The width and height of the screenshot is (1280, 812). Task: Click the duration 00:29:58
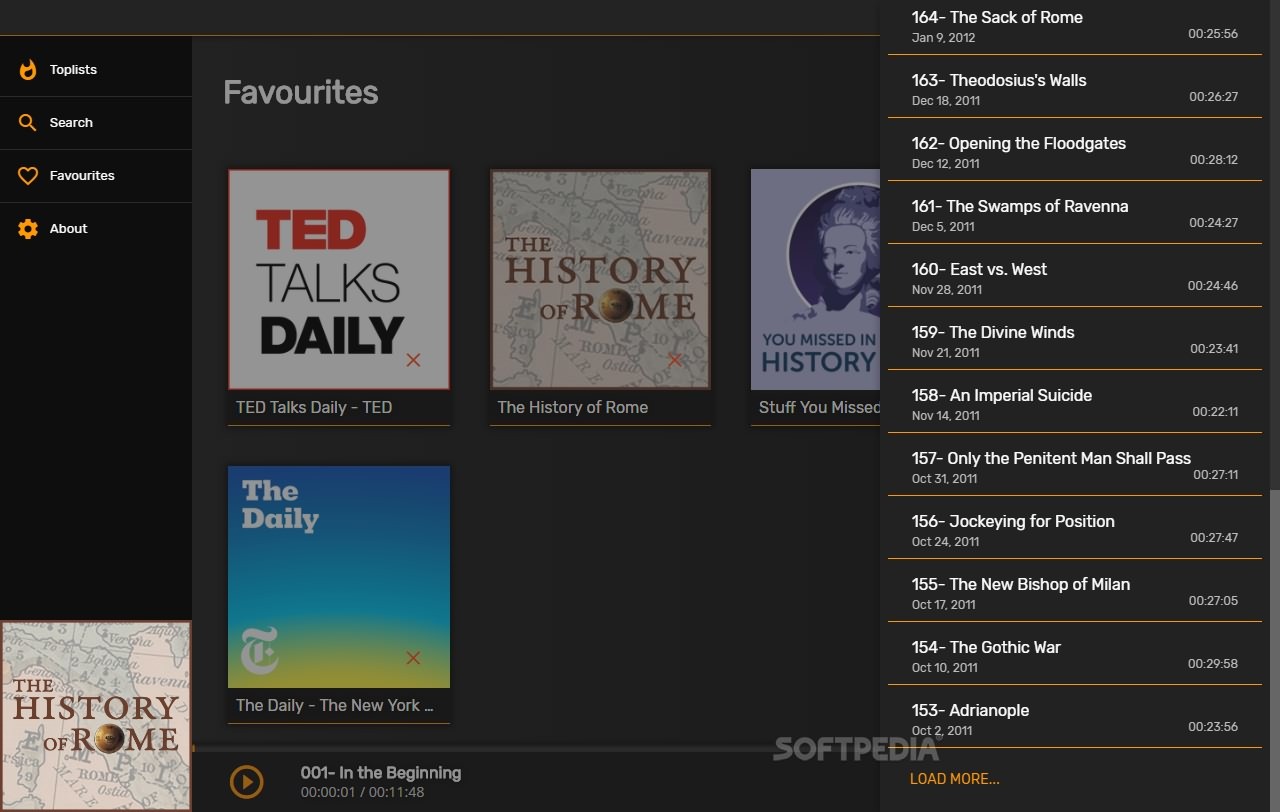(1213, 664)
